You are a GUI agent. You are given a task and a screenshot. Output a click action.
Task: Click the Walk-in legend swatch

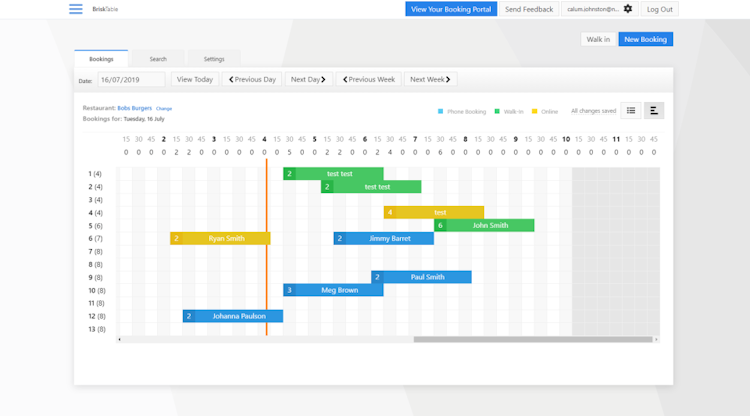coord(497,111)
